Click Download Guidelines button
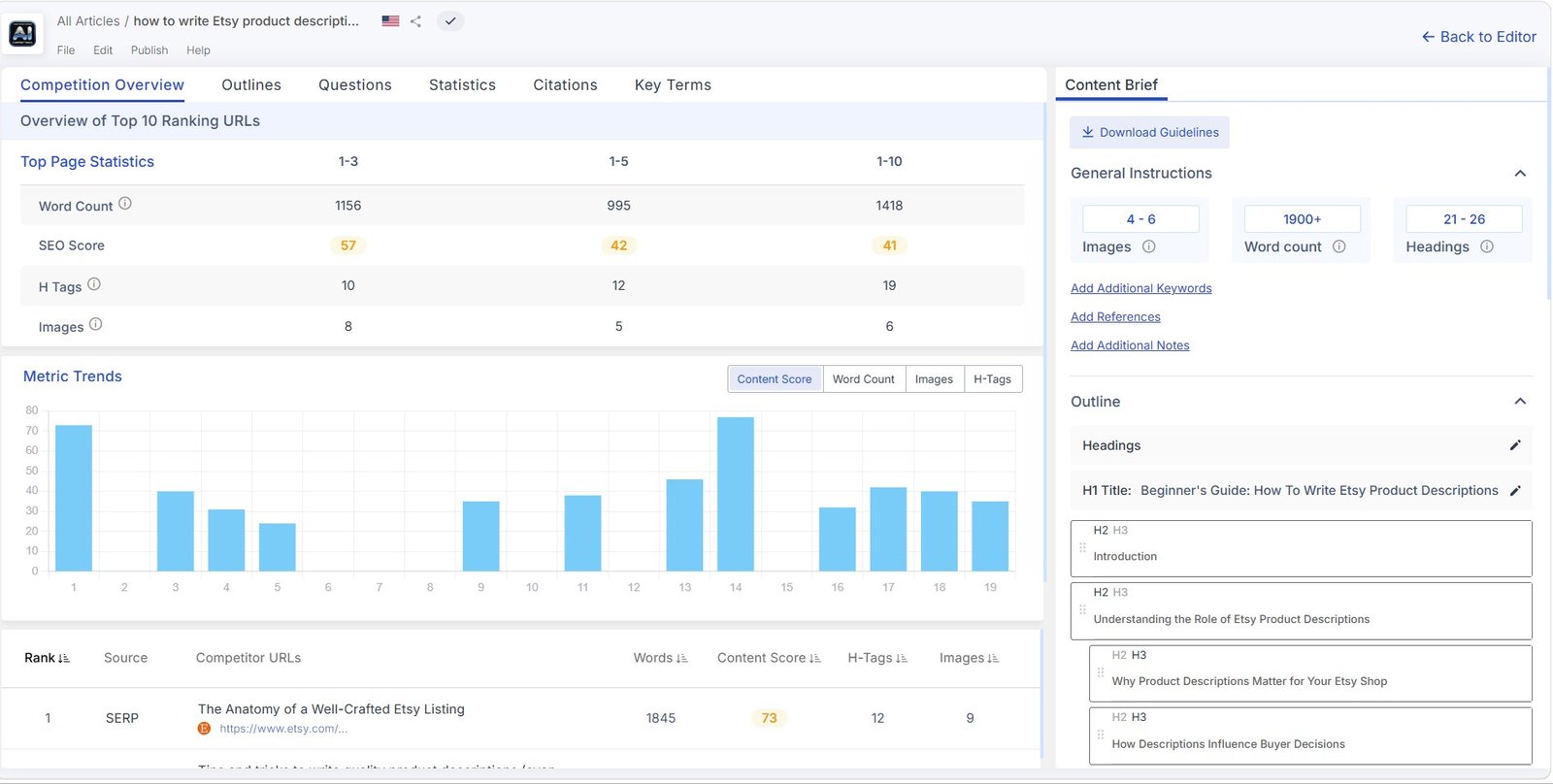This screenshot has width=1553, height=784. (1149, 132)
